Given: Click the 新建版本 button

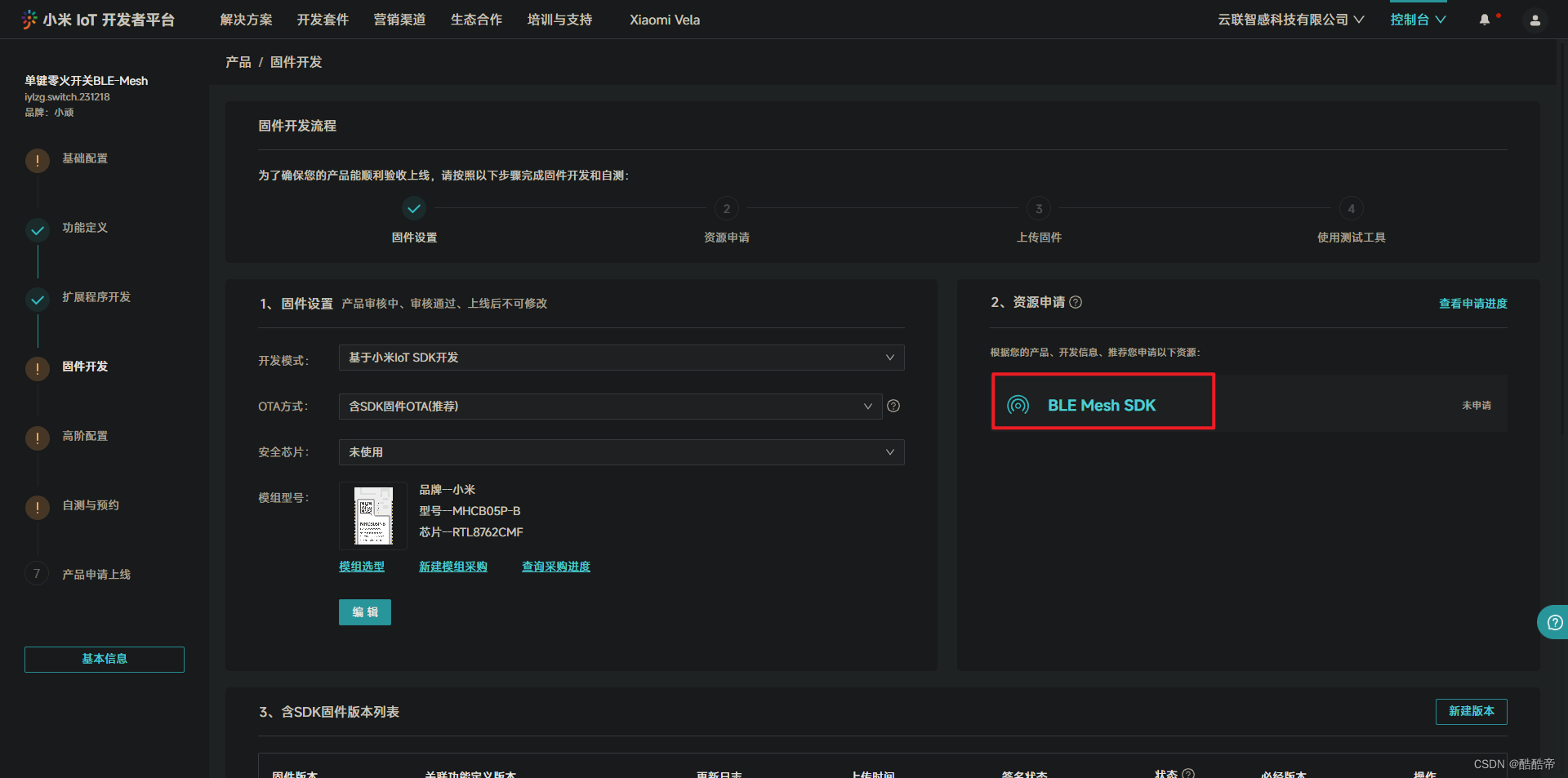Looking at the screenshot, I should pyautogui.click(x=1472, y=712).
